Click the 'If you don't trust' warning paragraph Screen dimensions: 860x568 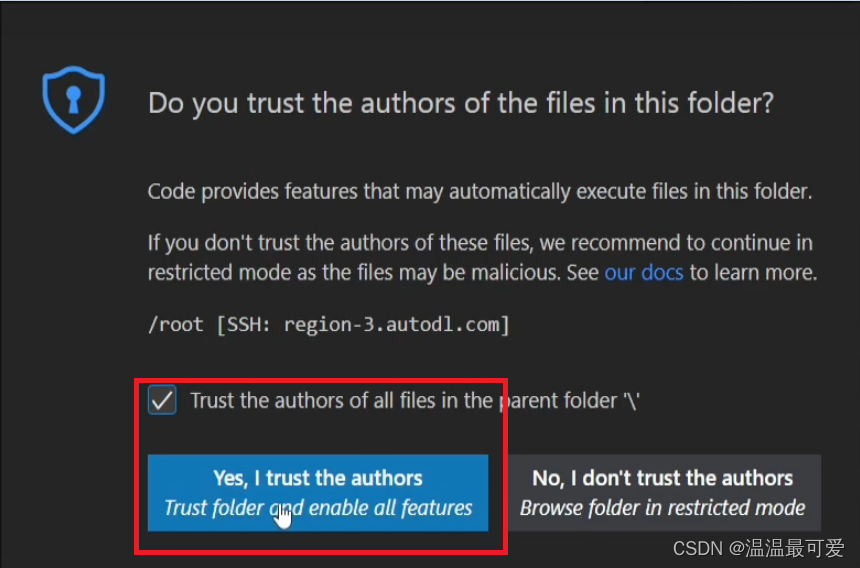480,257
